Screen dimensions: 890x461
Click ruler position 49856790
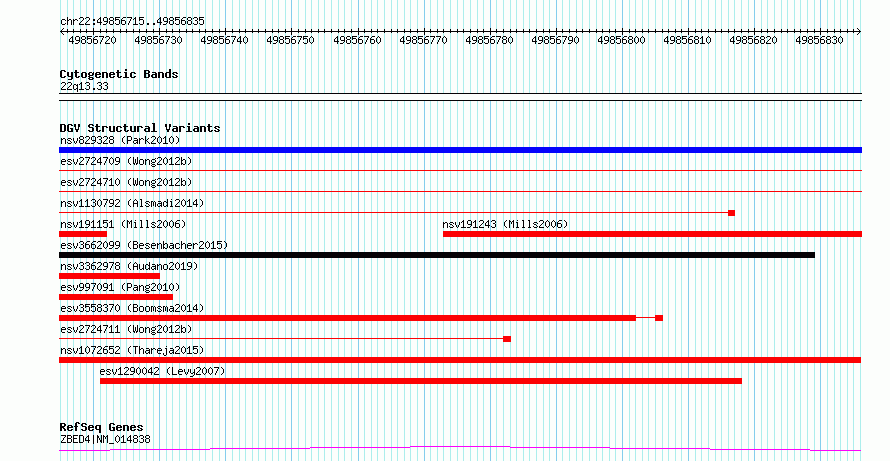click(x=556, y=40)
